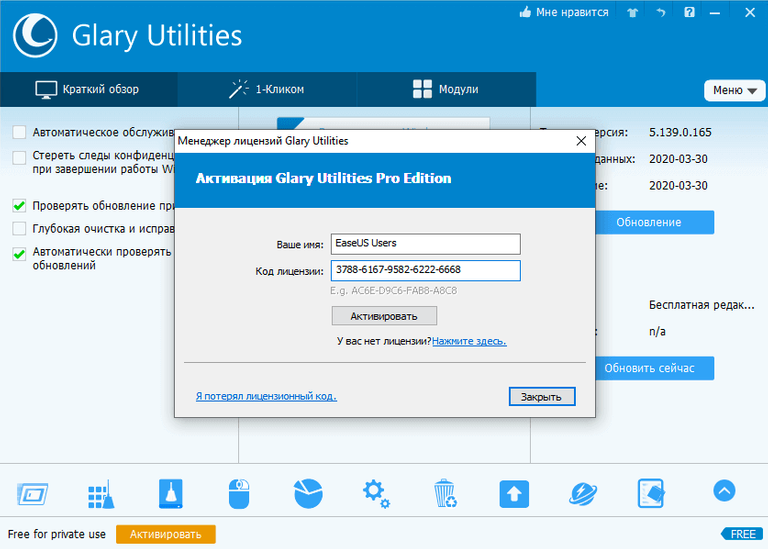Click 'Free for private use' status text
The height and width of the screenshot is (549, 768).
[x=57, y=534]
